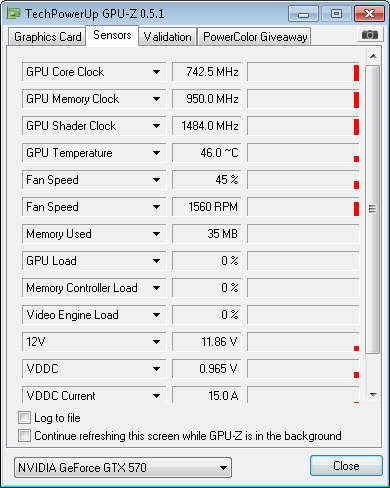Image resolution: width=390 pixels, height=488 pixels.
Task: Click the vertical scrollbar thumb
Action: click(x=373, y=209)
